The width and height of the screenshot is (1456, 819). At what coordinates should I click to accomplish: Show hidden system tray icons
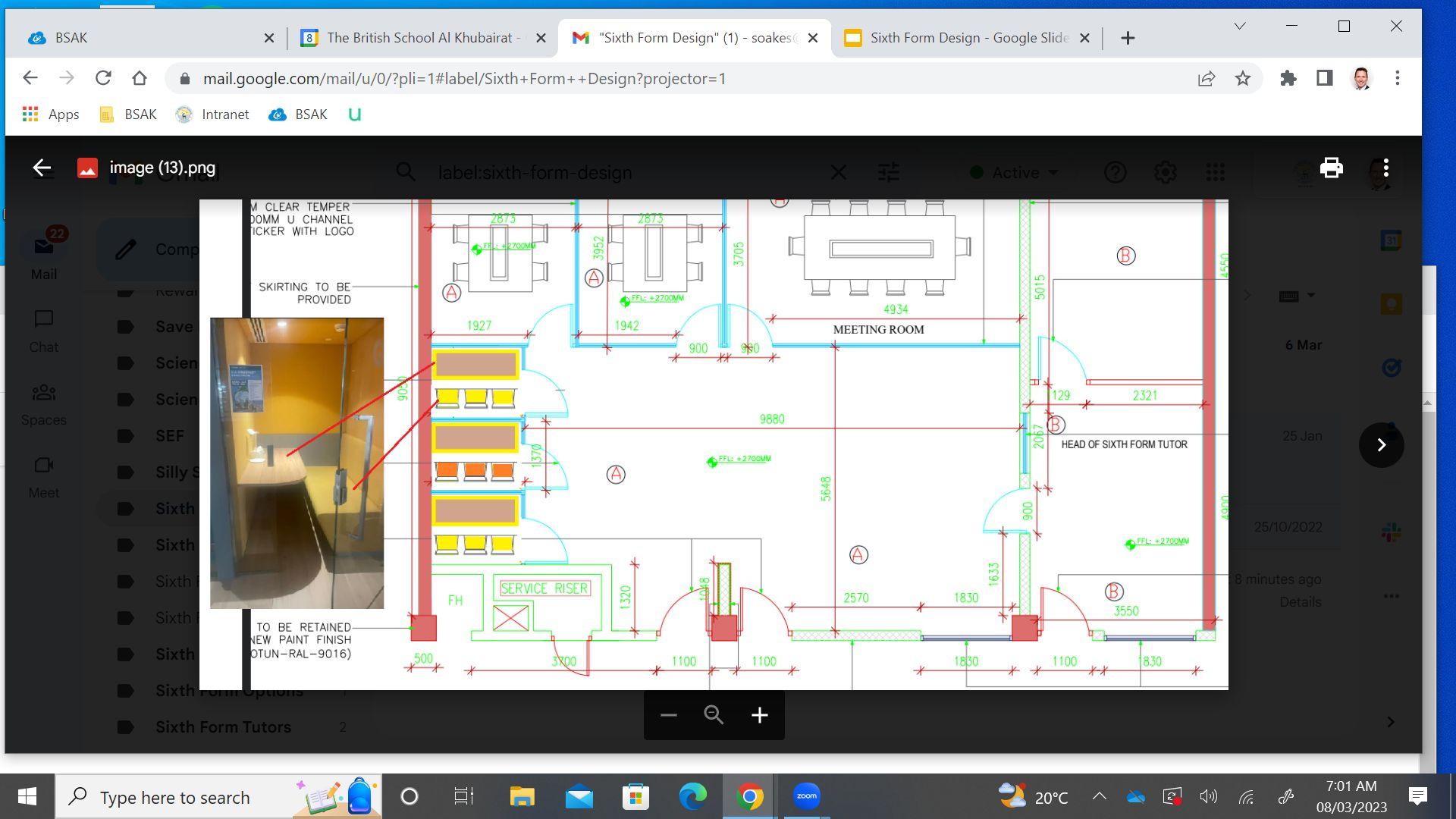tap(1099, 796)
